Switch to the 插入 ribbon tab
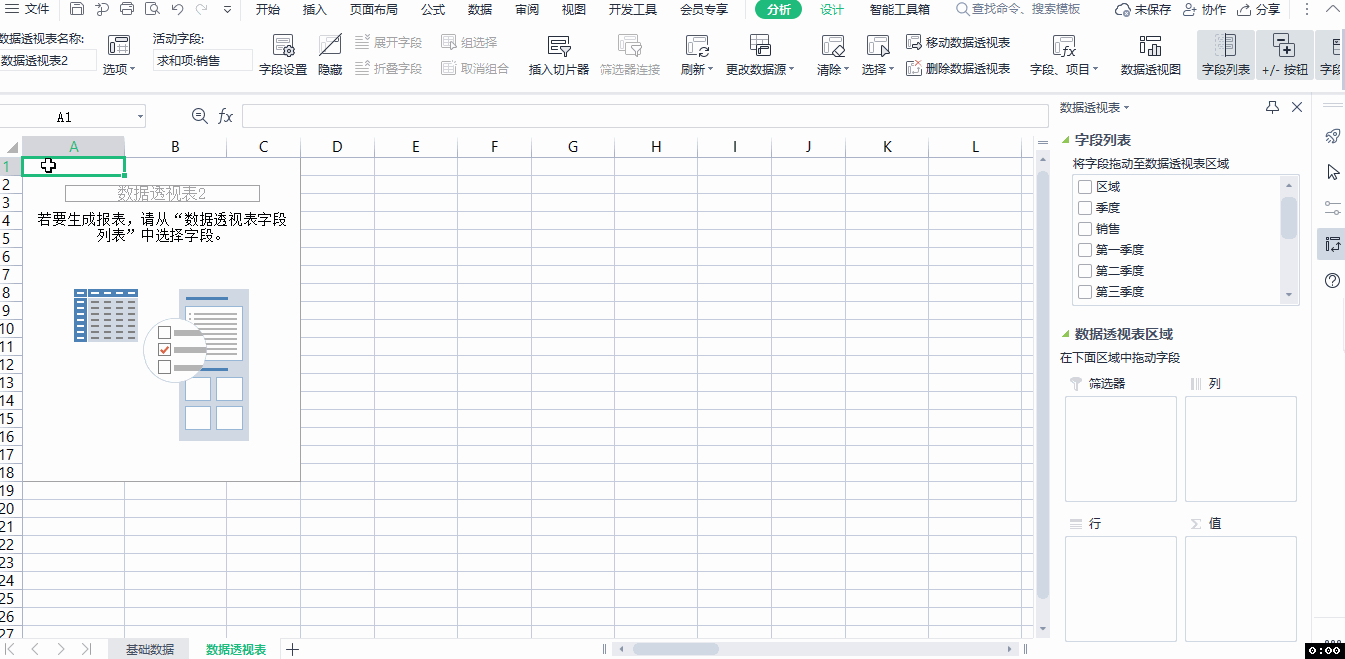Viewport: 1345px width, 659px height. click(x=315, y=10)
